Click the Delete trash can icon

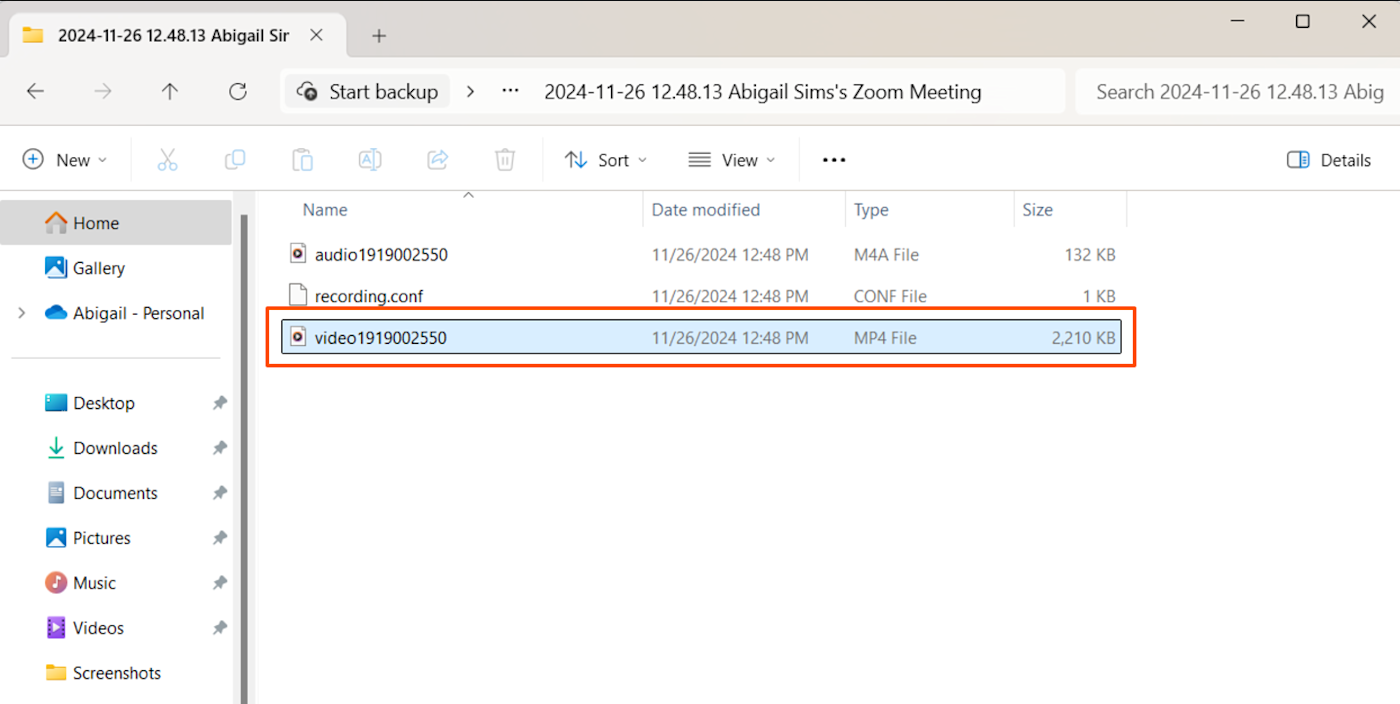(505, 160)
